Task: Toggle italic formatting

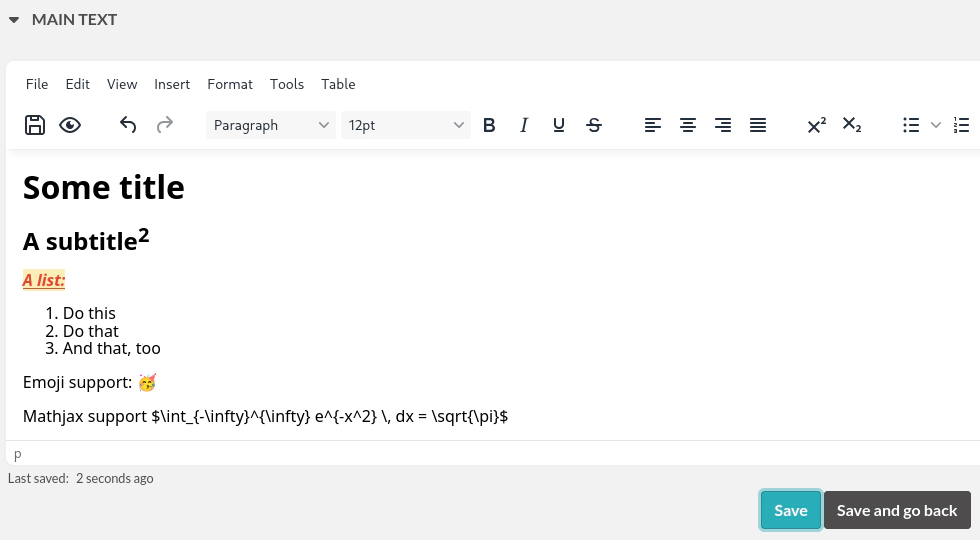Action: tap(524, 125)
